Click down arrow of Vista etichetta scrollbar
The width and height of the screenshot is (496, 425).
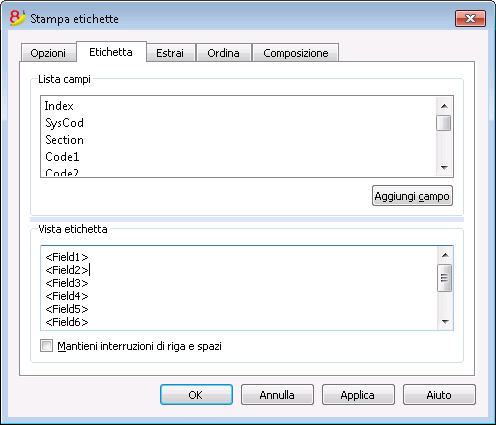pyautogui.click(x=445, y=321)
